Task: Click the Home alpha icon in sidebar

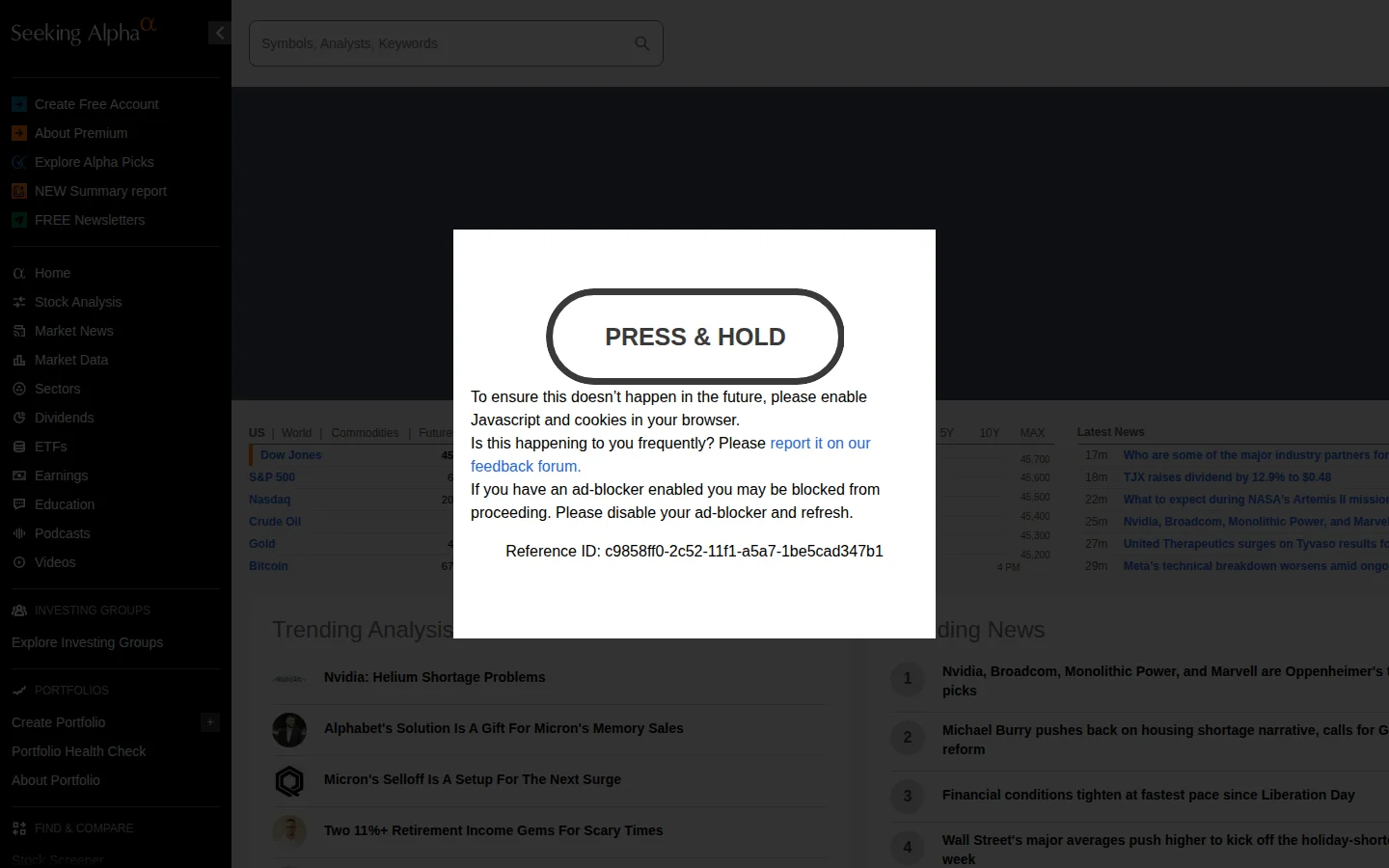Action: [18, 273]
